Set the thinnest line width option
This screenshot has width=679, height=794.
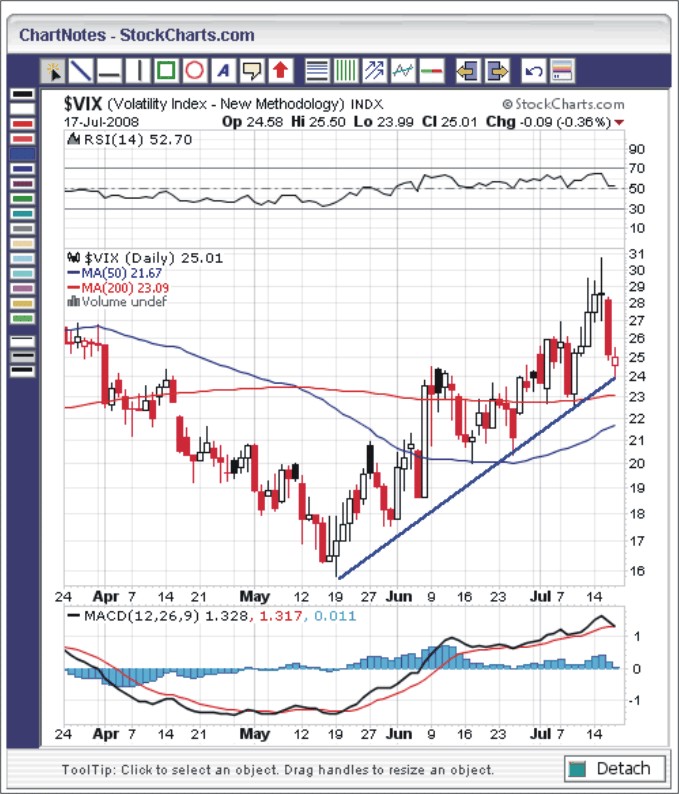point(22,341)
